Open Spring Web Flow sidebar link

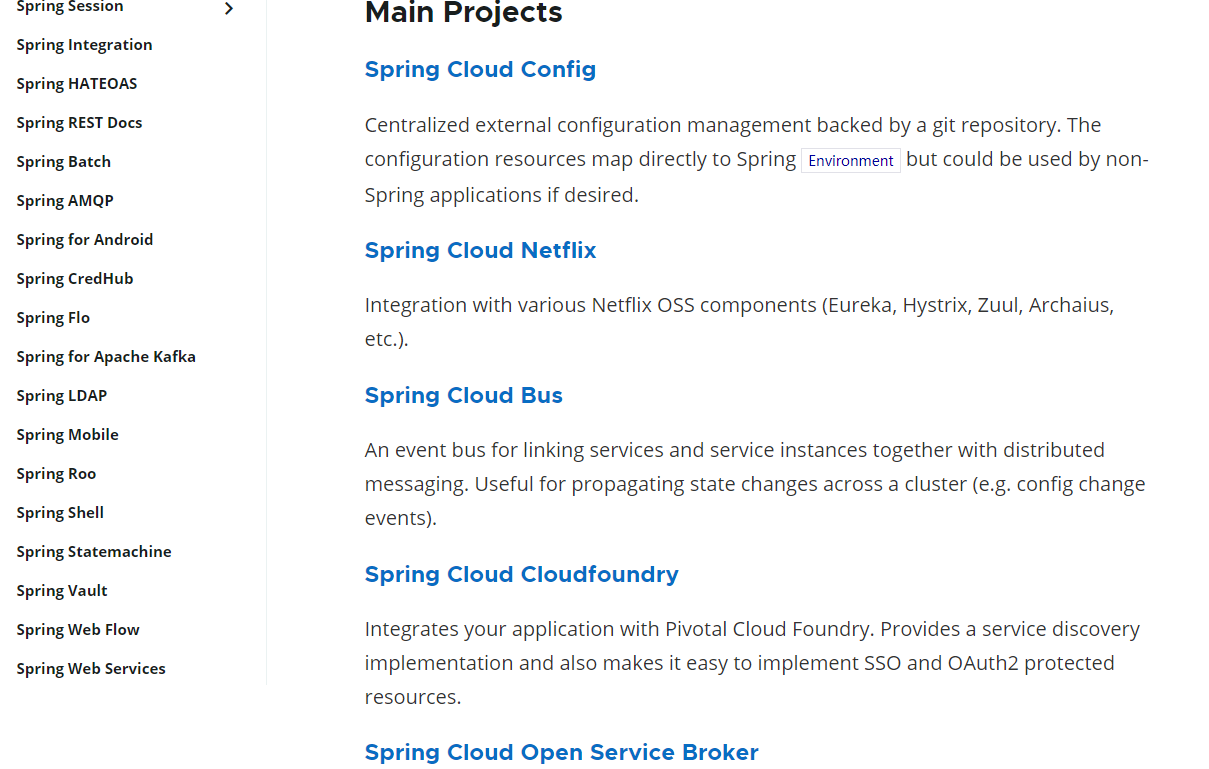(78, 630)
